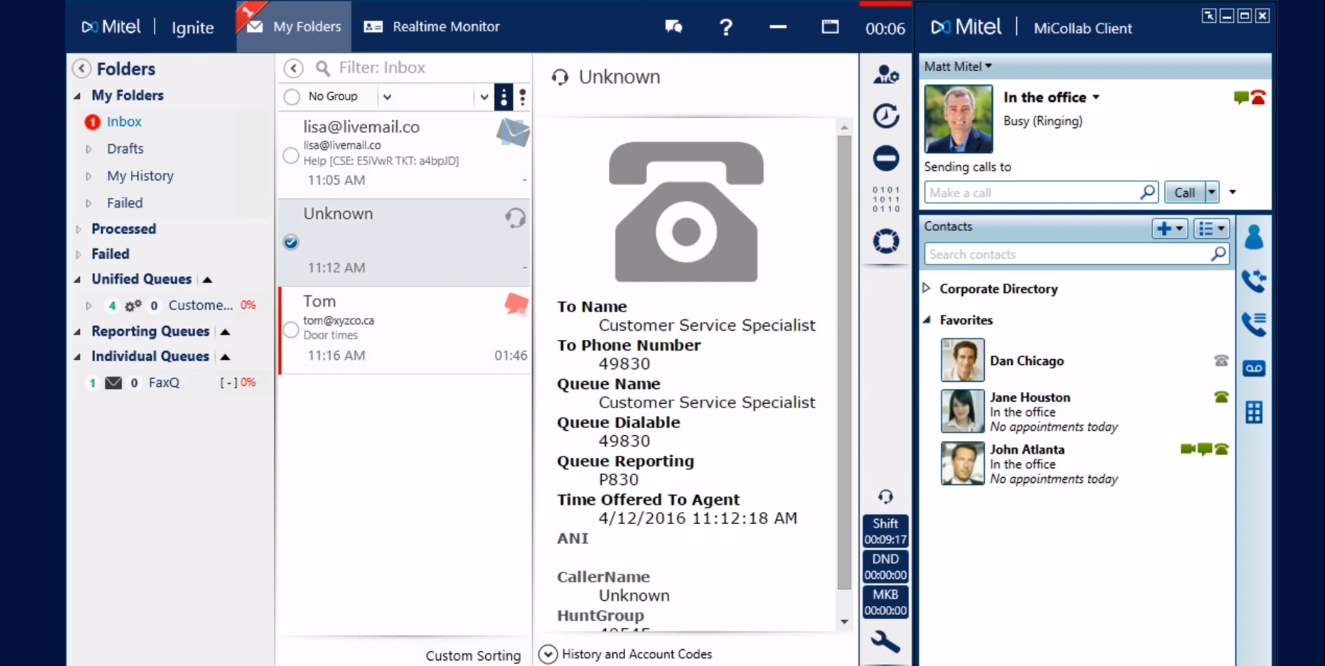The image size is (1325, 666).
Task: Expand Corporate Directory in MiCollab contacts
Action: coord(926,288)
